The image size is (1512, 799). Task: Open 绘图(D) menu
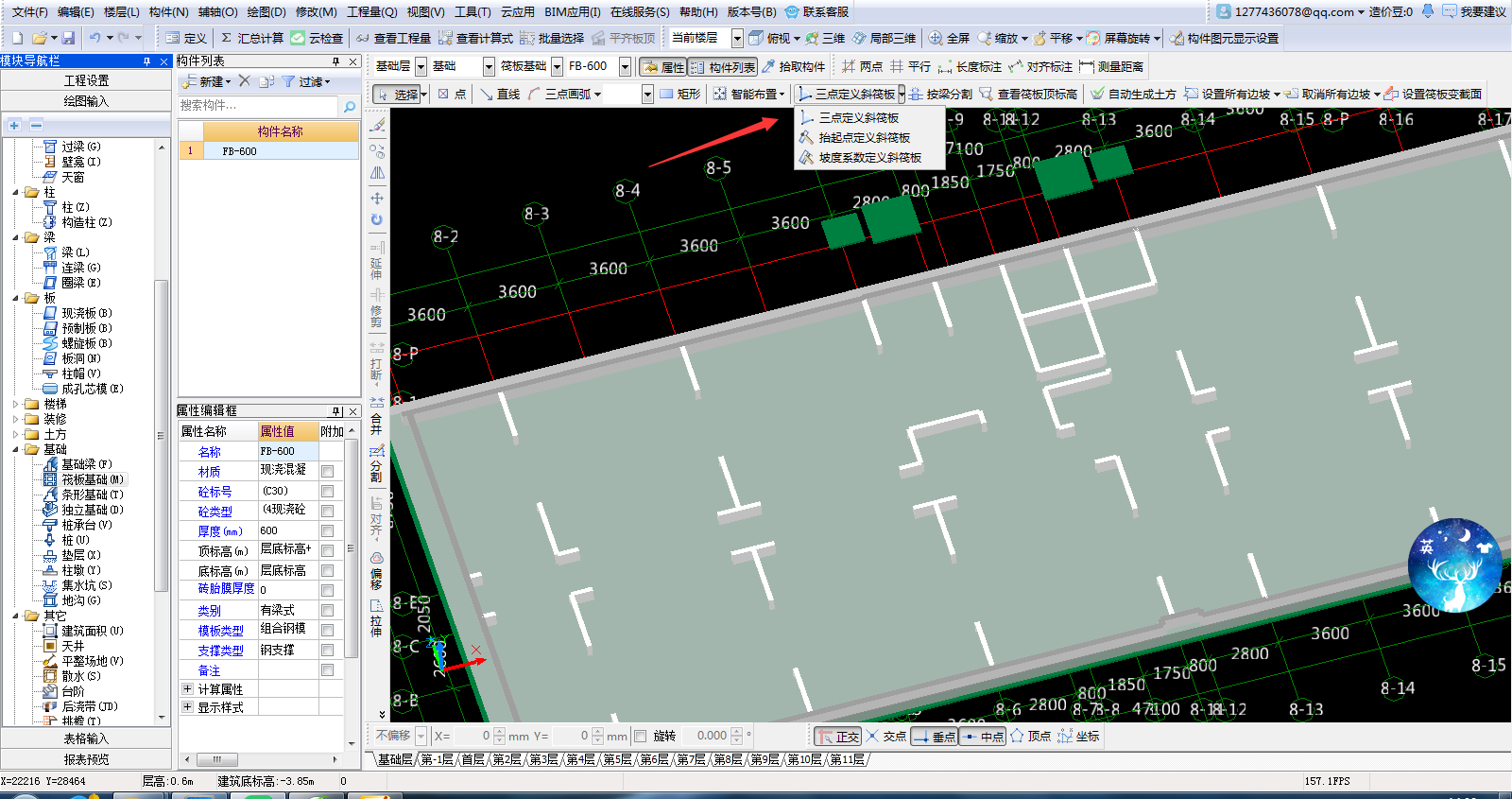coord(266,11)
